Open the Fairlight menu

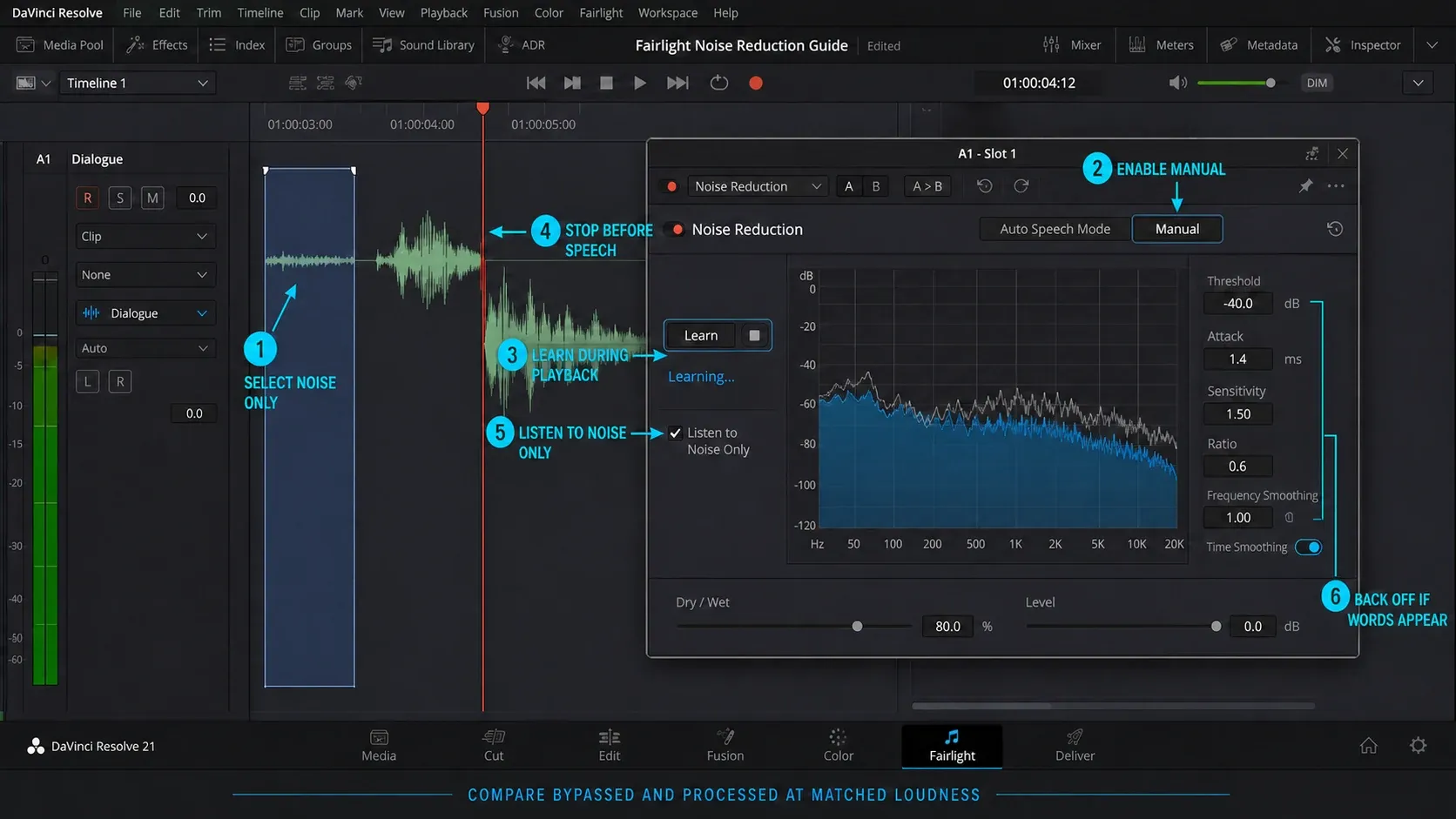click(x=601, y=13)
